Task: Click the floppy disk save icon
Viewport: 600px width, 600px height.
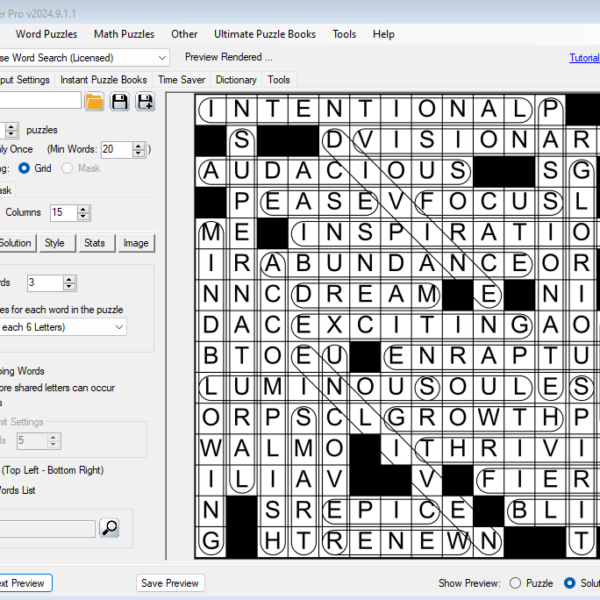Action: point(120,101)
